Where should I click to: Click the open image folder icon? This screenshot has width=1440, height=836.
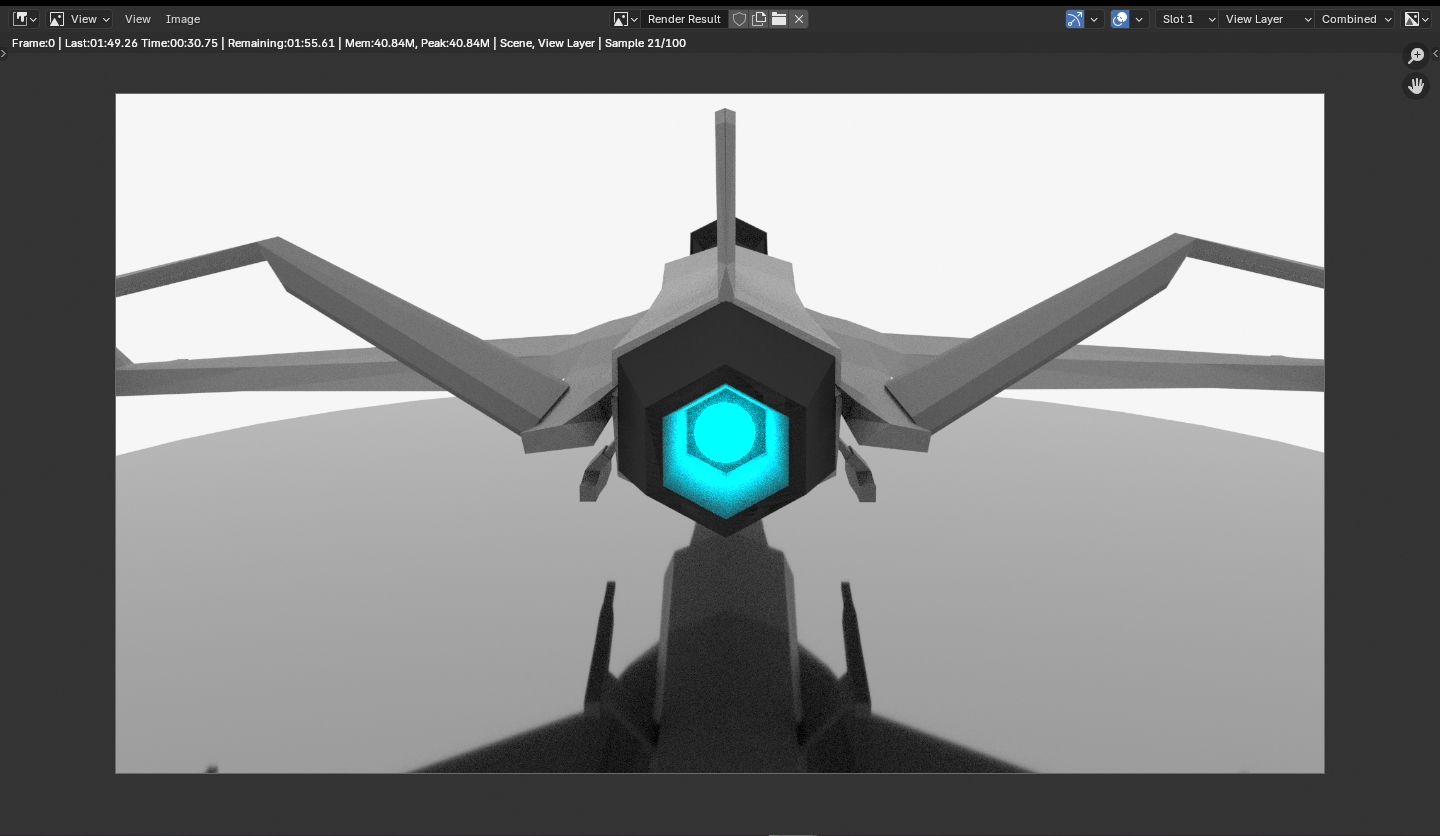click(779, 19)
